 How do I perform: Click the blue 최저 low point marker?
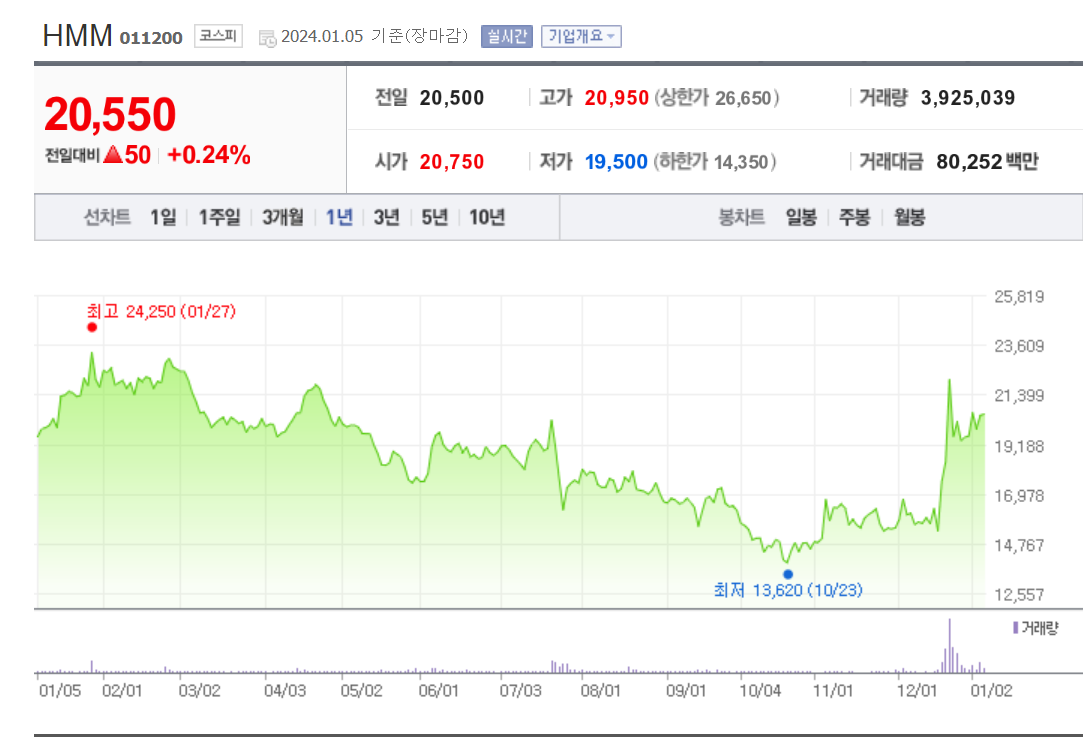(788, 574)
